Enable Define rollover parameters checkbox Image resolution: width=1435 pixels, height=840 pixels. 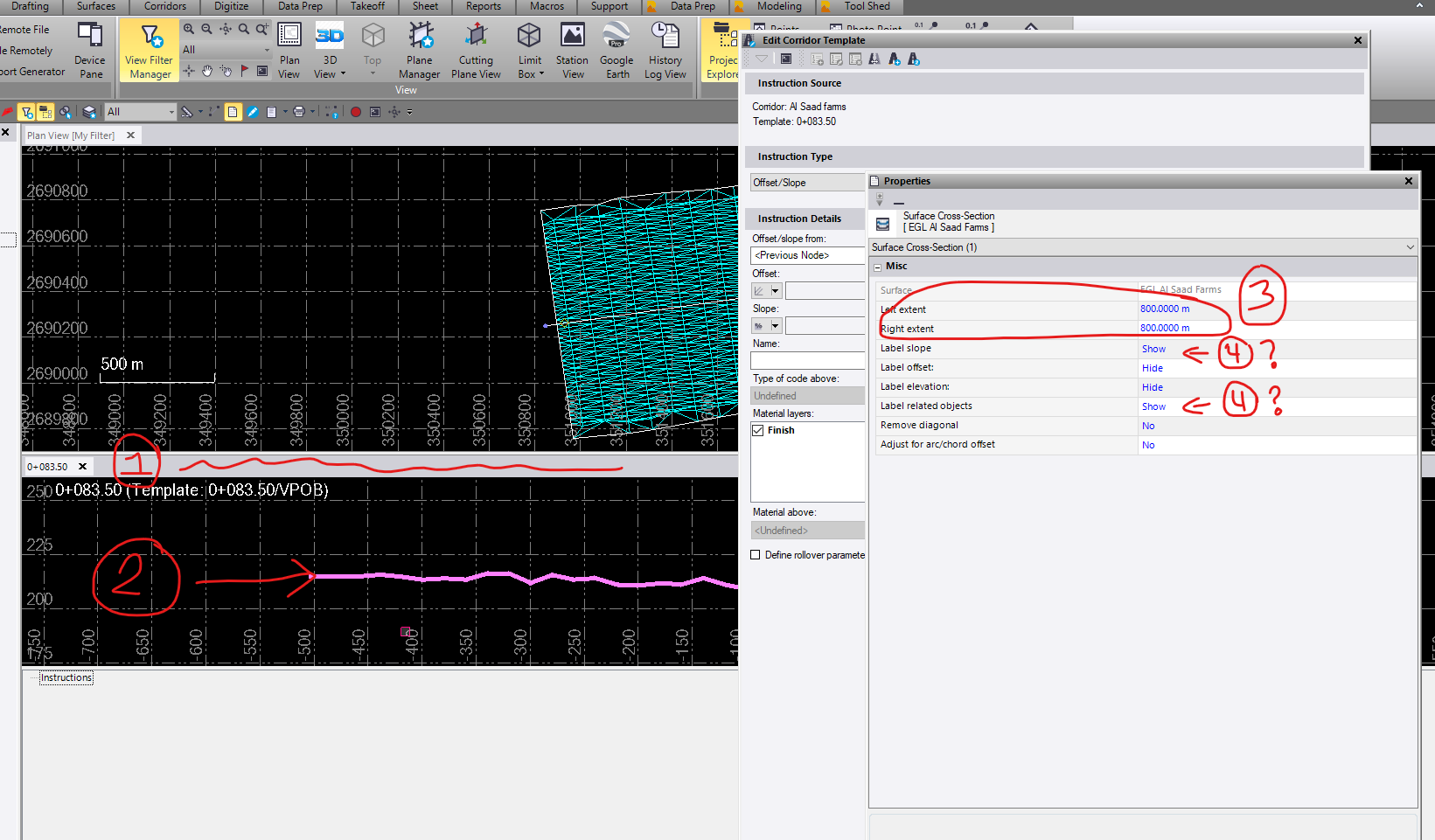pyautogui.click(x=756, y=555)
